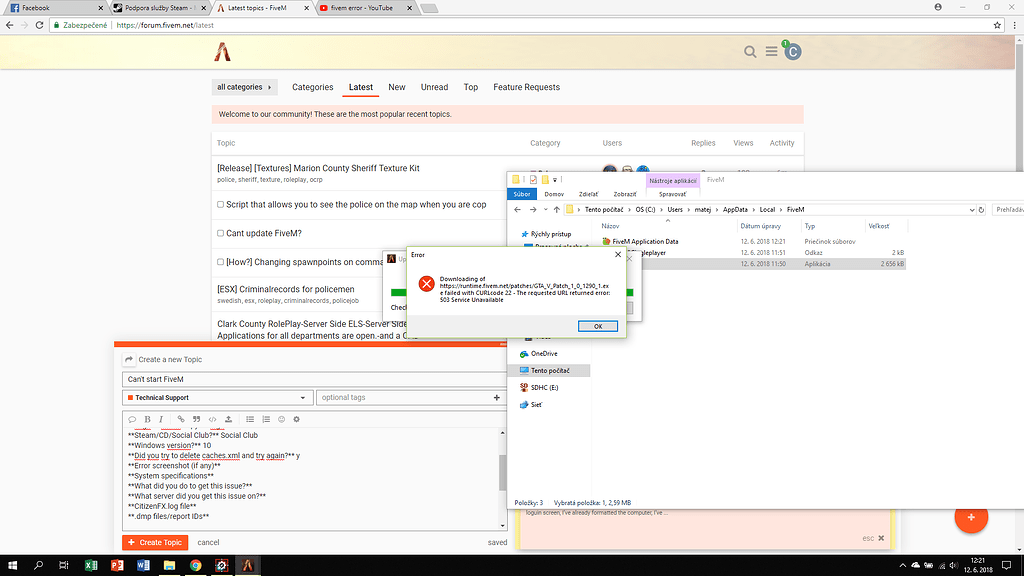This screenshot has height=576, width=1024.
Task: Click the upload icon in composer
Action: click(x=229, y=419)
